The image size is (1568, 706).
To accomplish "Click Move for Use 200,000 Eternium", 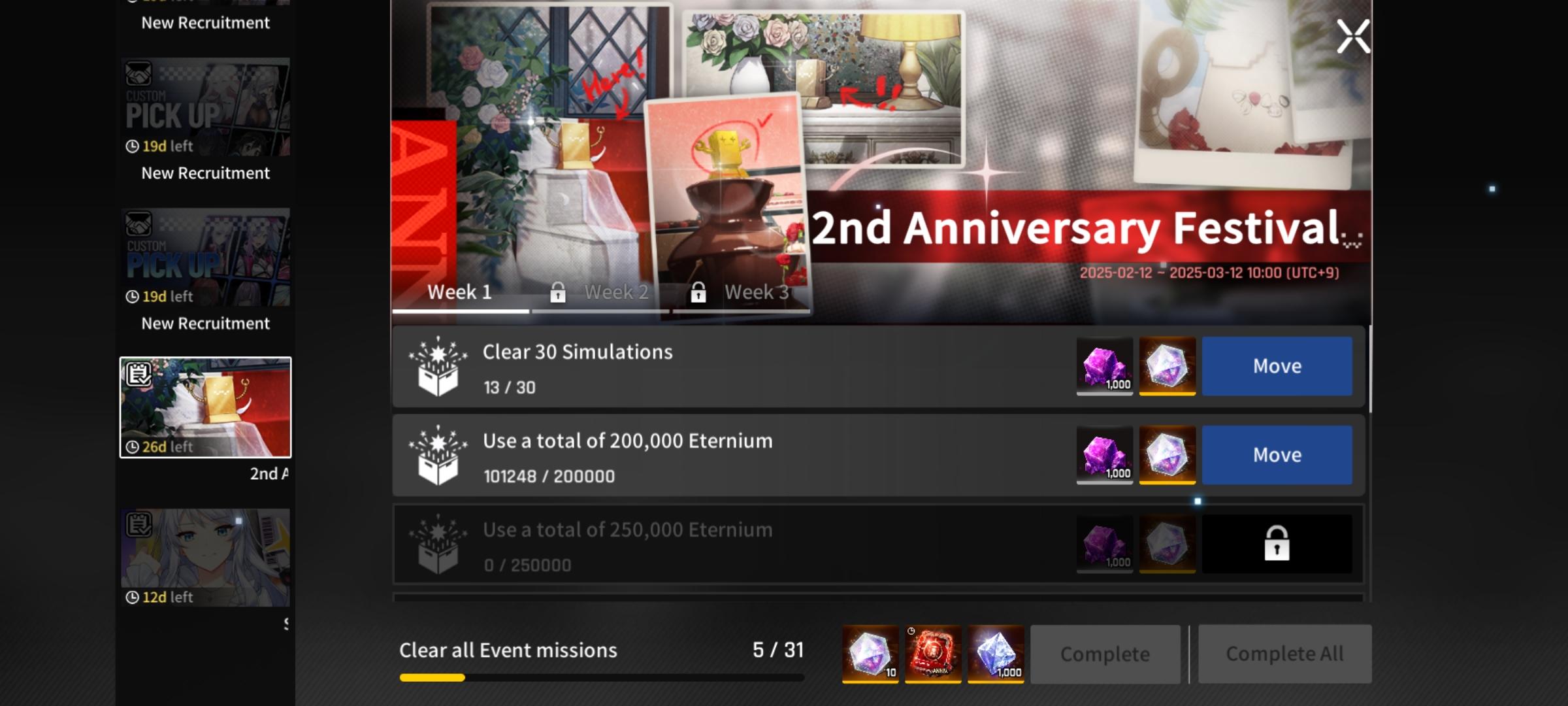I will click(1277, 455).
